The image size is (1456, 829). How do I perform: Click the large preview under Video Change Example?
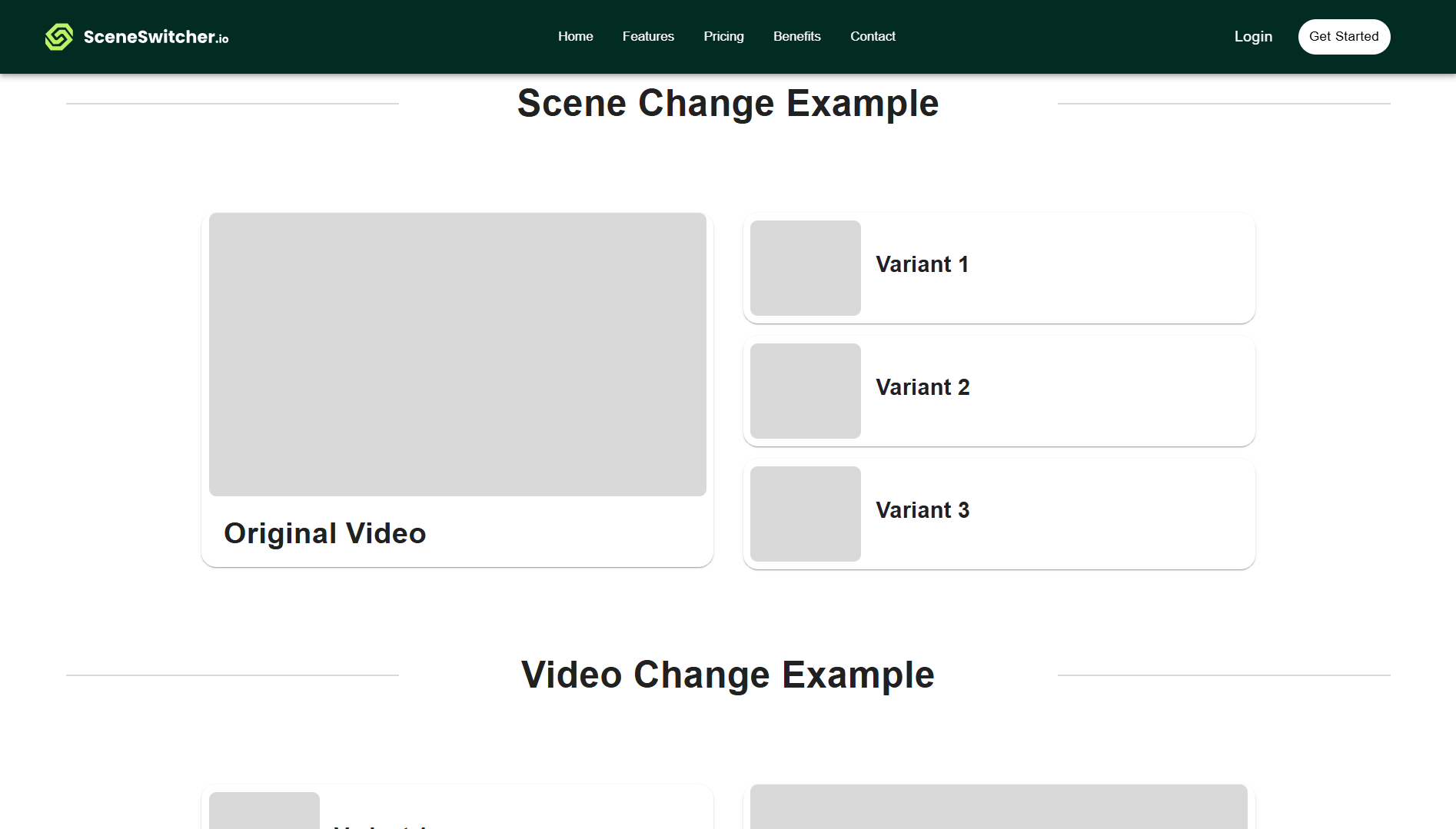[999, 806]
